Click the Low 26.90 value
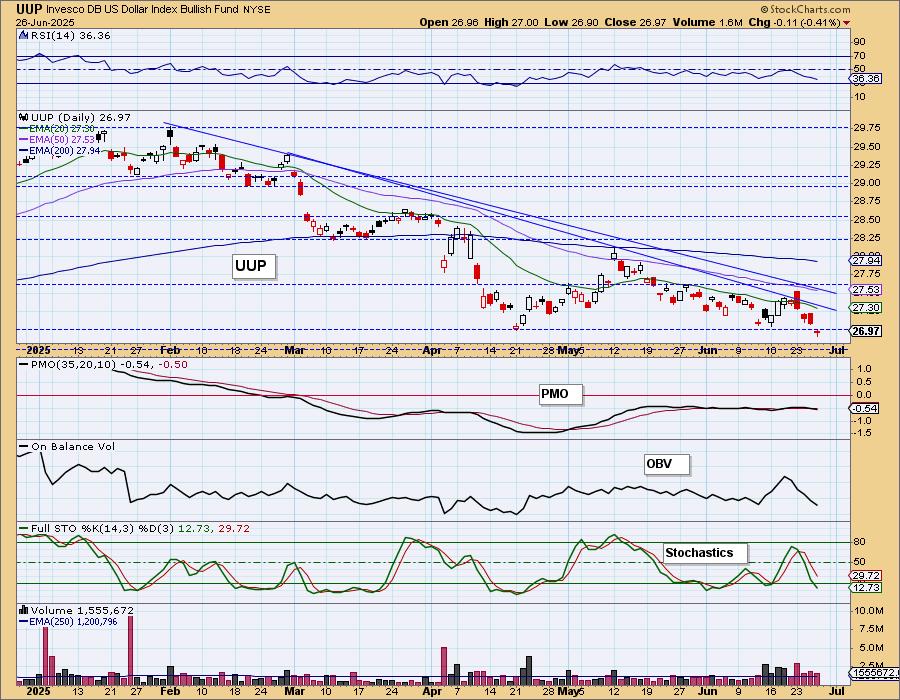 pyautogui.click(x=572, y=22)
